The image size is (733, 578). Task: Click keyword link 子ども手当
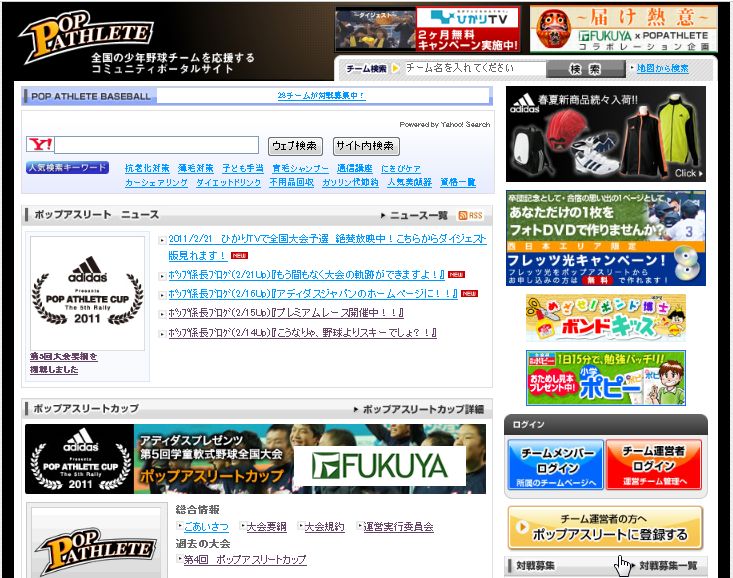click(243, 168)
